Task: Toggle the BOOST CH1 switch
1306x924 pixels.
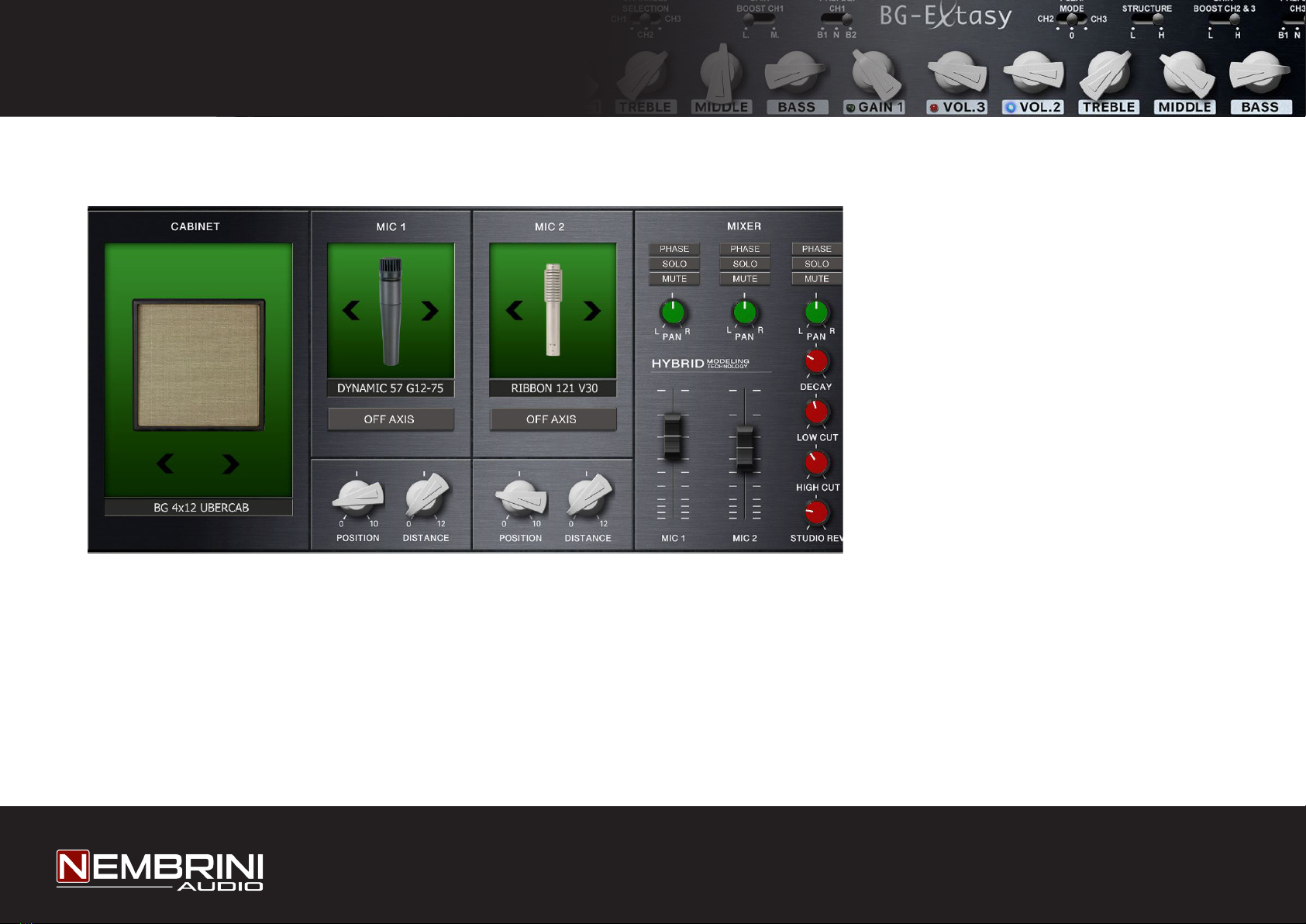Action: [759, 19]
